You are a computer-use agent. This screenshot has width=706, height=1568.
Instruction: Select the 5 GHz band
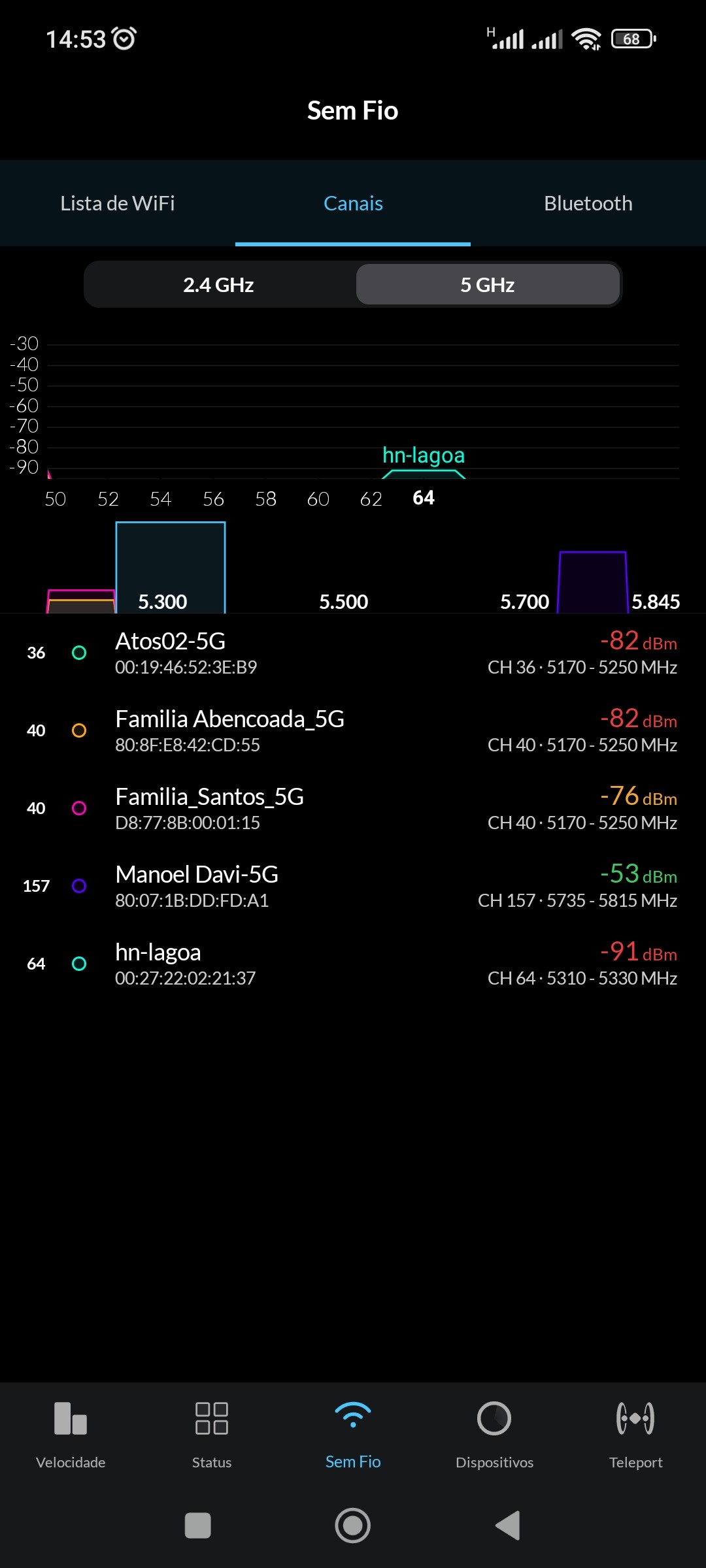pos(488,285)
